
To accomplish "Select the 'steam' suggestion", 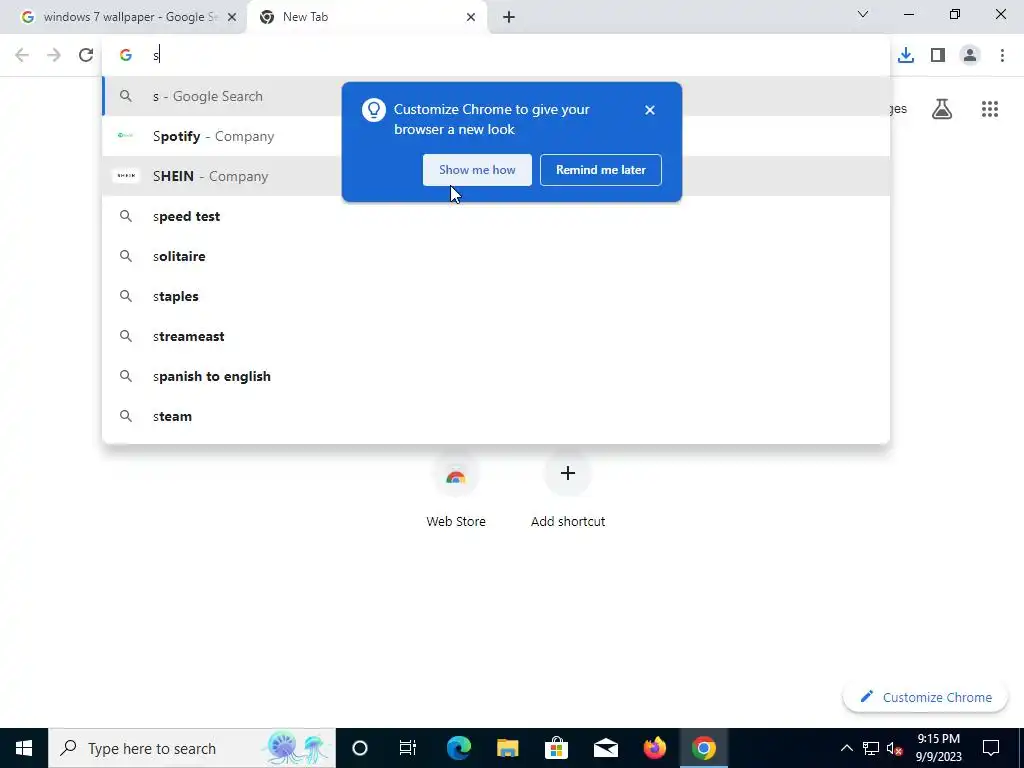I will (x=496, y=416).
